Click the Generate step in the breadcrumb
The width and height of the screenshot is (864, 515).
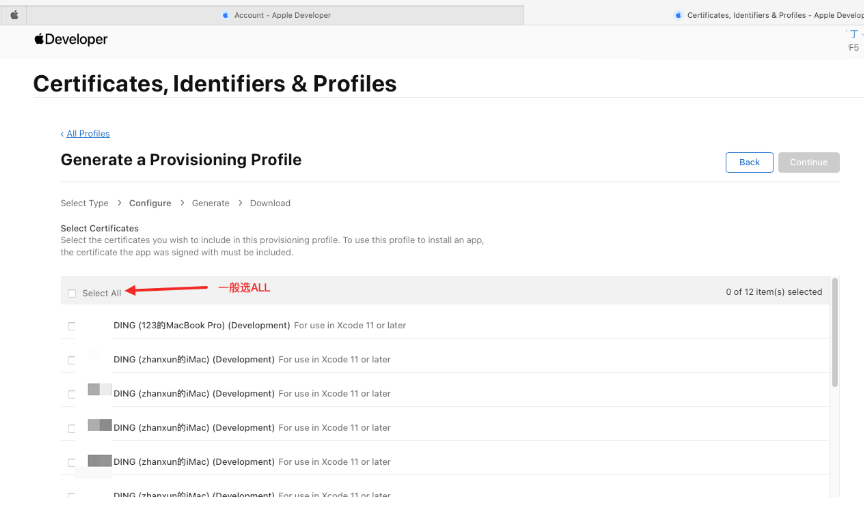click(210, 203)
